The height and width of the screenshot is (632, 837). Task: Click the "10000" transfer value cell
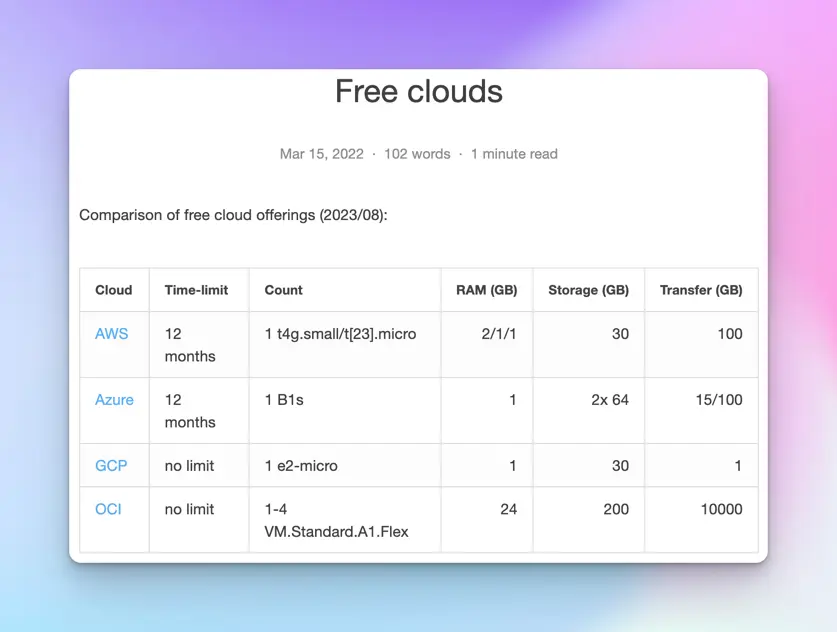point(721,510)
